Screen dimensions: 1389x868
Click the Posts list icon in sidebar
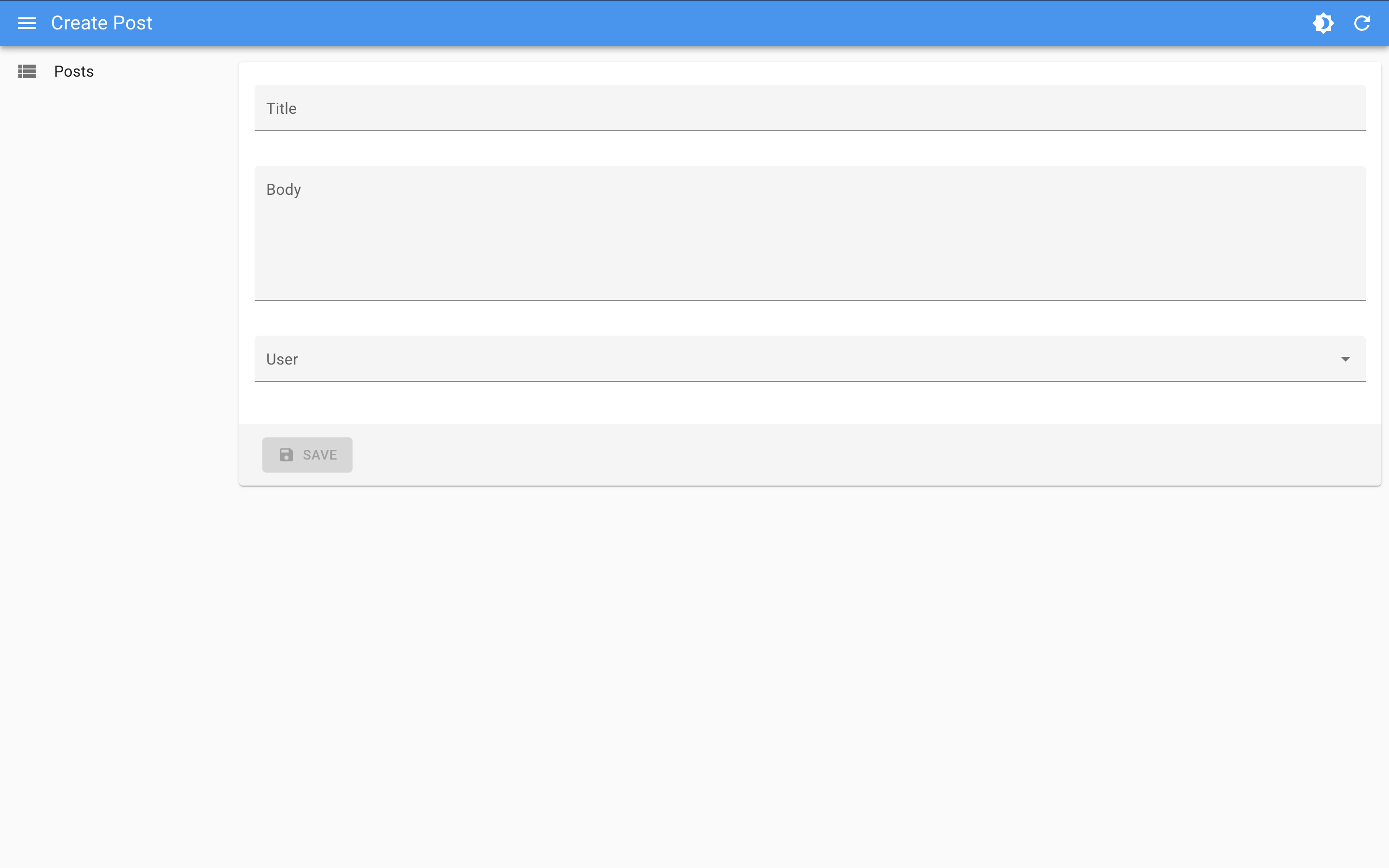(27, 71)
